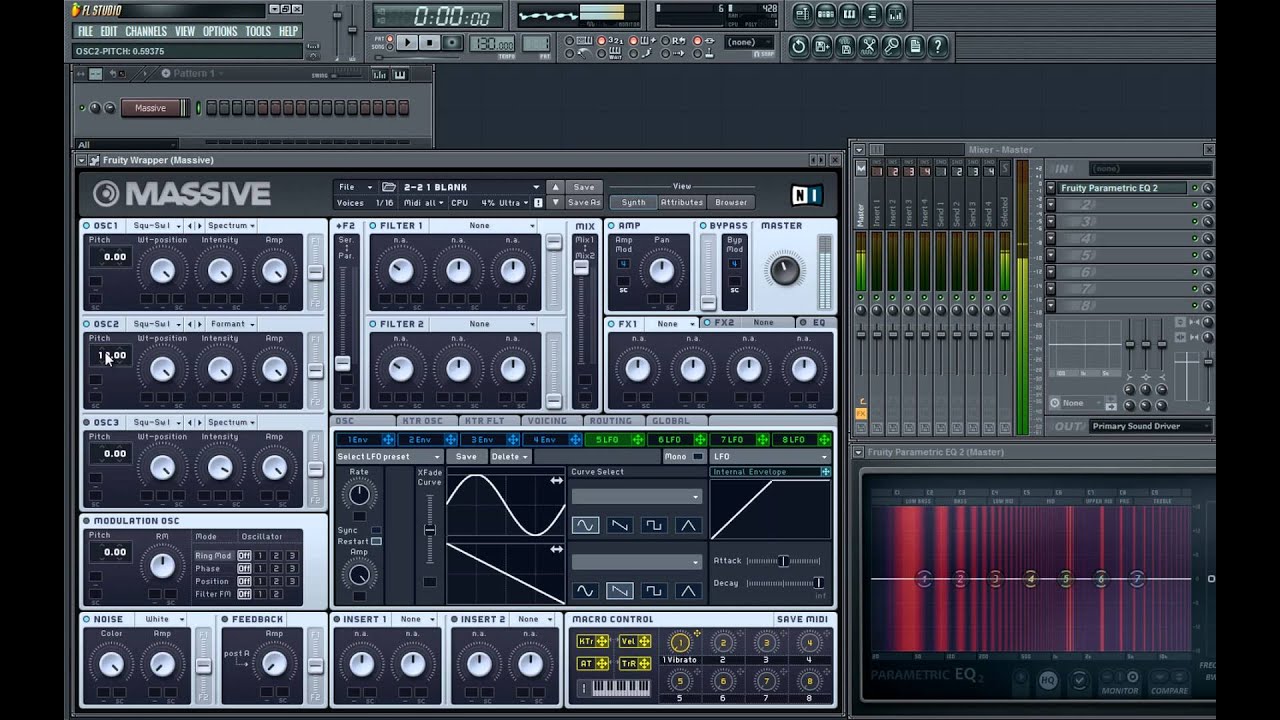Toggle the LFO Restart checkbox
Image resolution: width=1280 pixels, height=720 pixels.
(x=376, y=541)
